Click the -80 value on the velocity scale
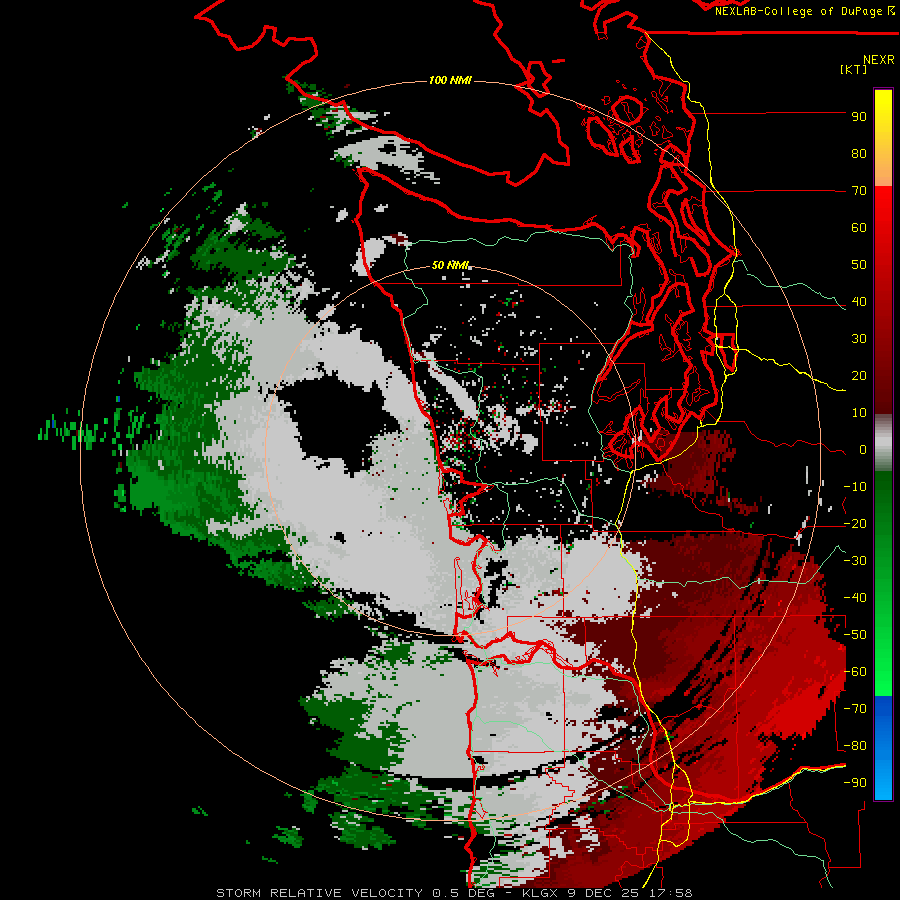This screenshot has height=900, width=900. tap(855, 746)
